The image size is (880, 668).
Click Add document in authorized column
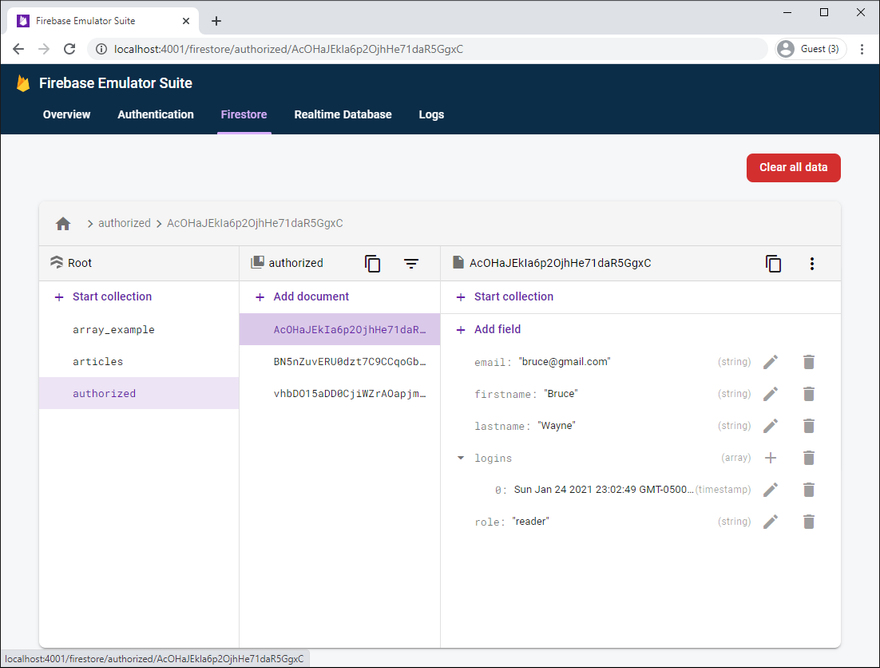[x=302, y=296]
